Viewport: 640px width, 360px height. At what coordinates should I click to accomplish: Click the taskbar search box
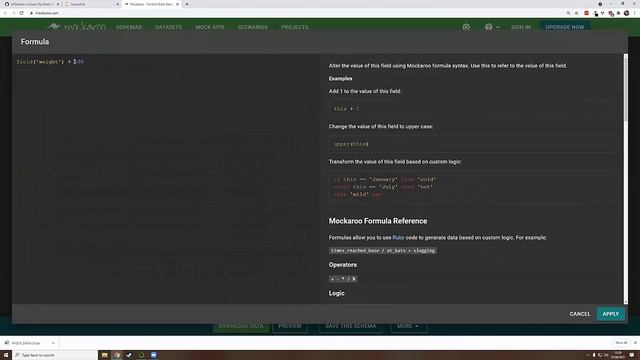click(55, 355)
